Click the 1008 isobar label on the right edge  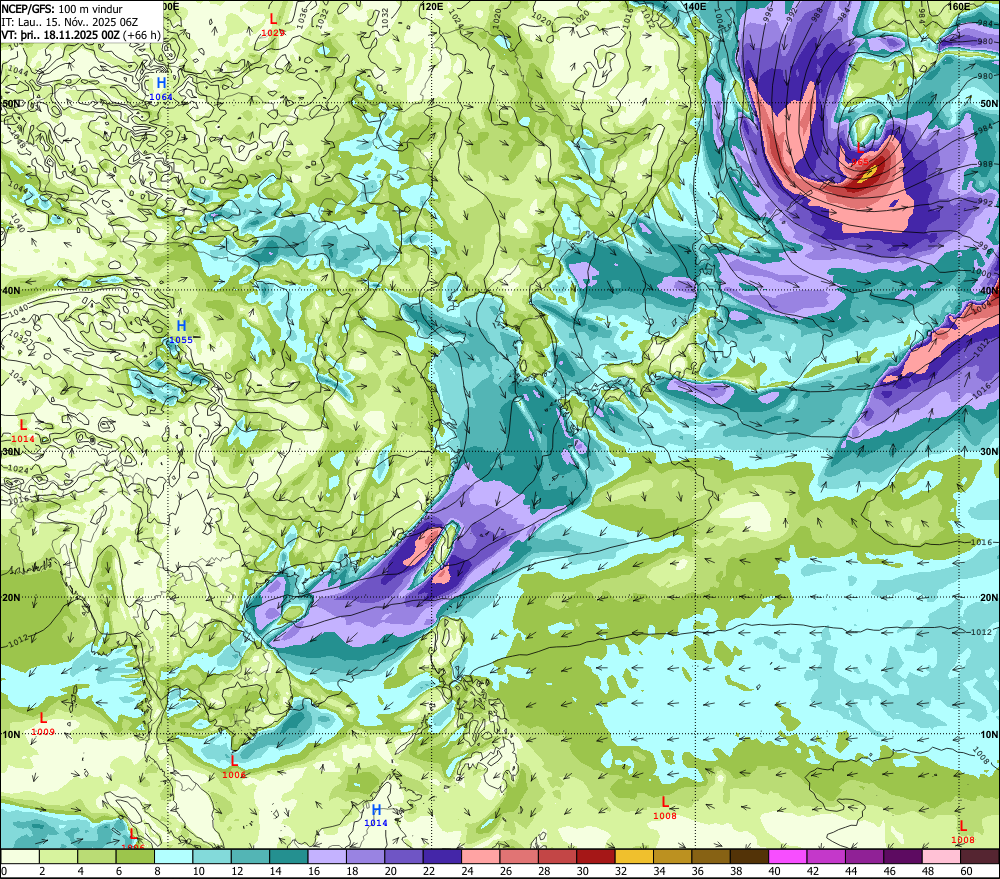(x=982, y=756)
